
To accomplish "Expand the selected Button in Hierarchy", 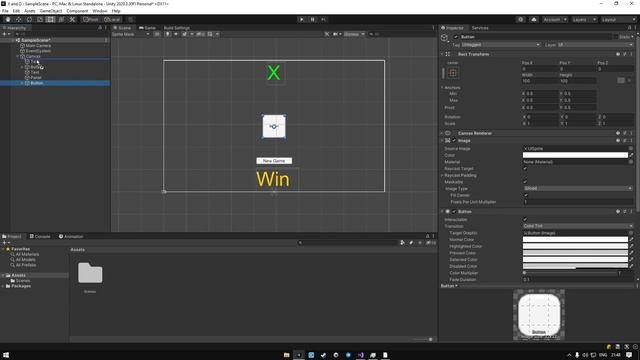I will click(x=22, y=83).
